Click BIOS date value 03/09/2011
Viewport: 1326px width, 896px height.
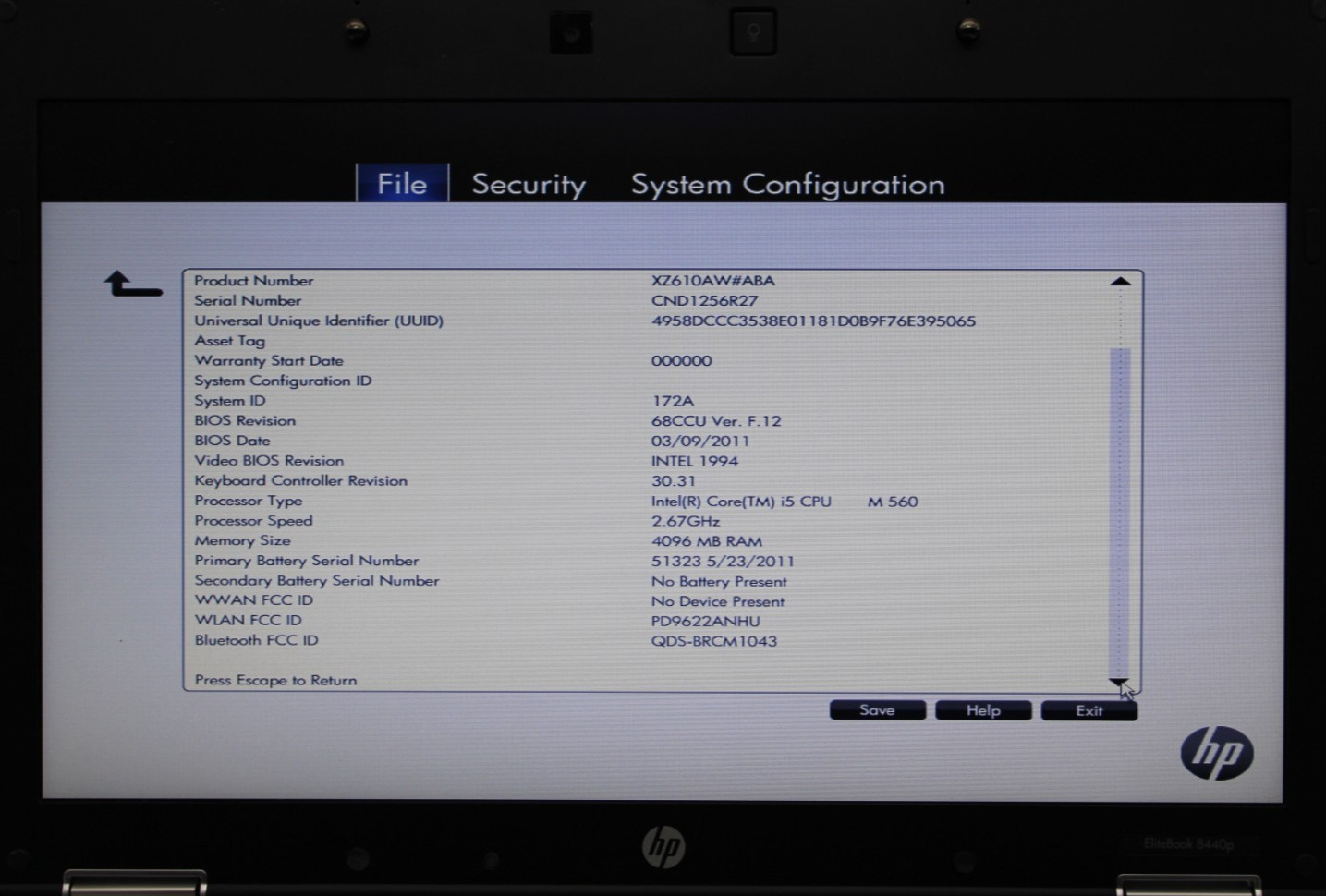click(700, 442)
